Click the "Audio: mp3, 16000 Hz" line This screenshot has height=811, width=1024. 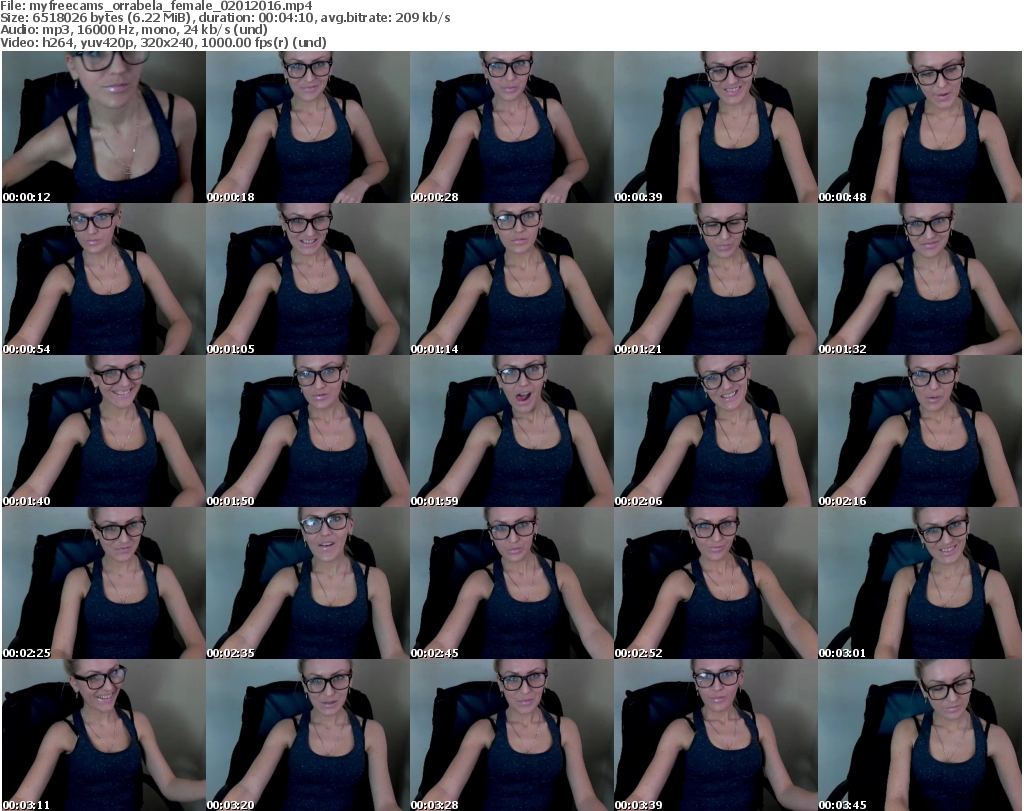point(134,30)
